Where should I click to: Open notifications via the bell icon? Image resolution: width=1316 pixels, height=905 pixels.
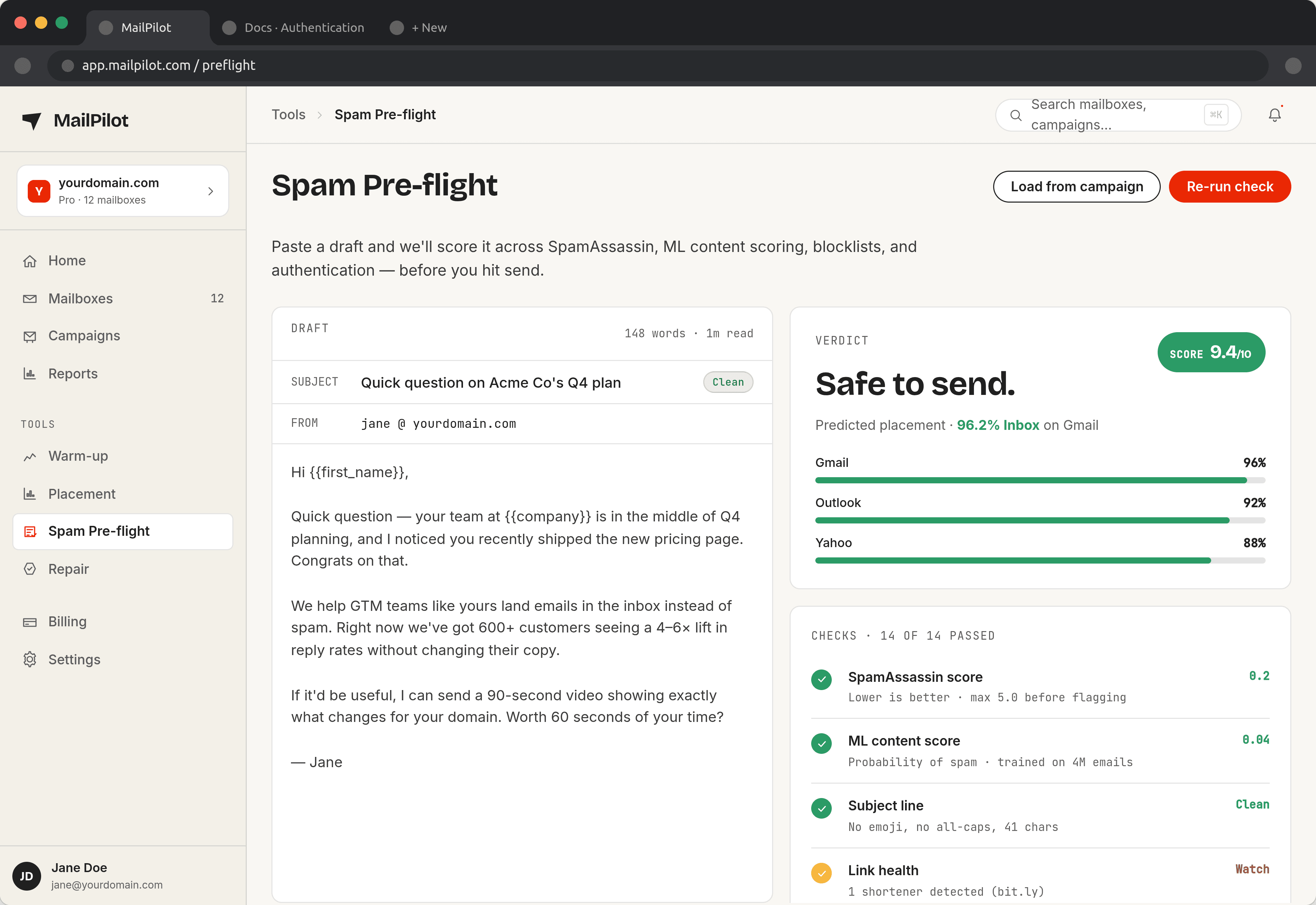tap(1275, 115)
